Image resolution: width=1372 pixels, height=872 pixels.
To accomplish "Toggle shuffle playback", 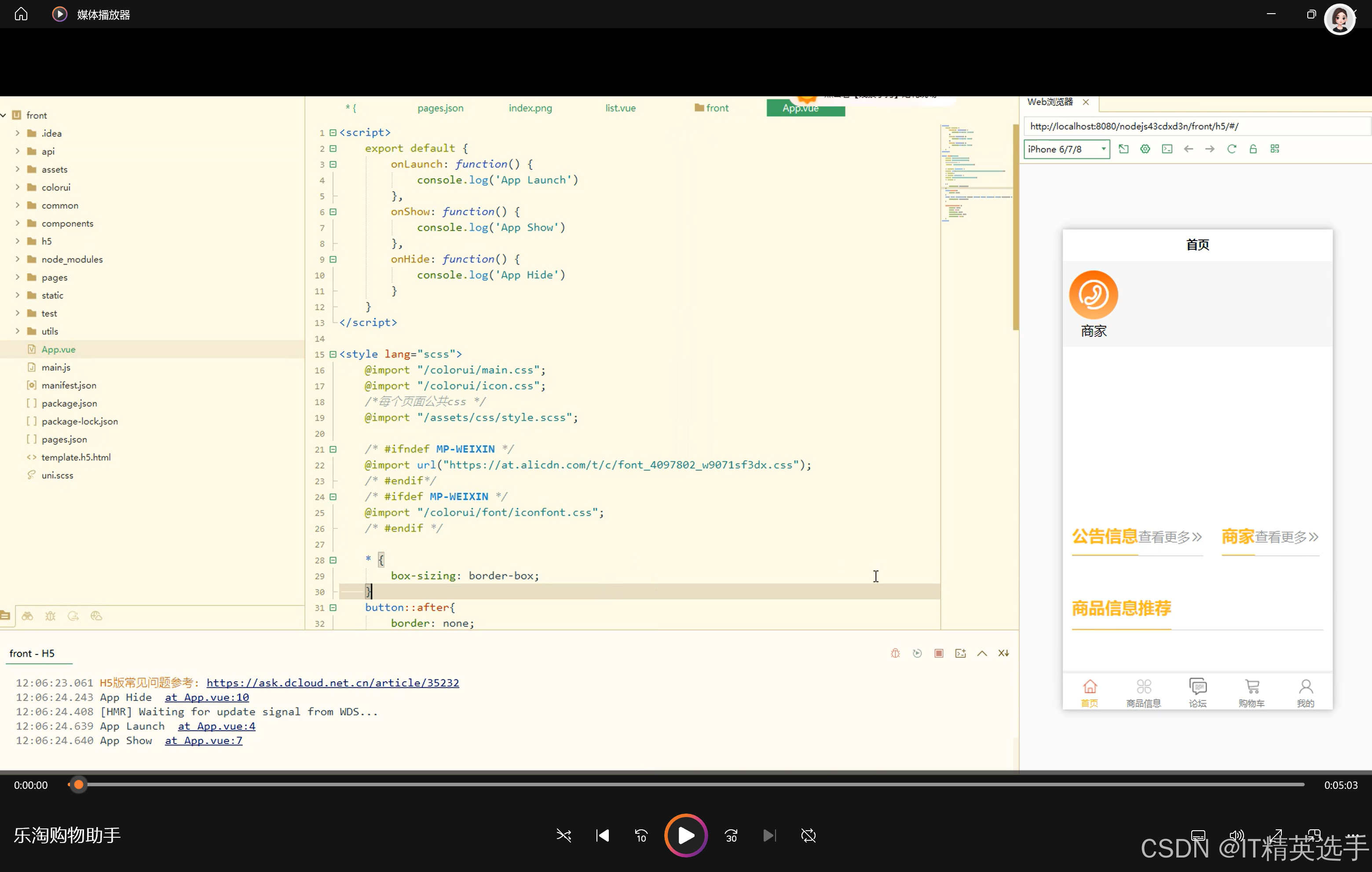I will (563, 836).
